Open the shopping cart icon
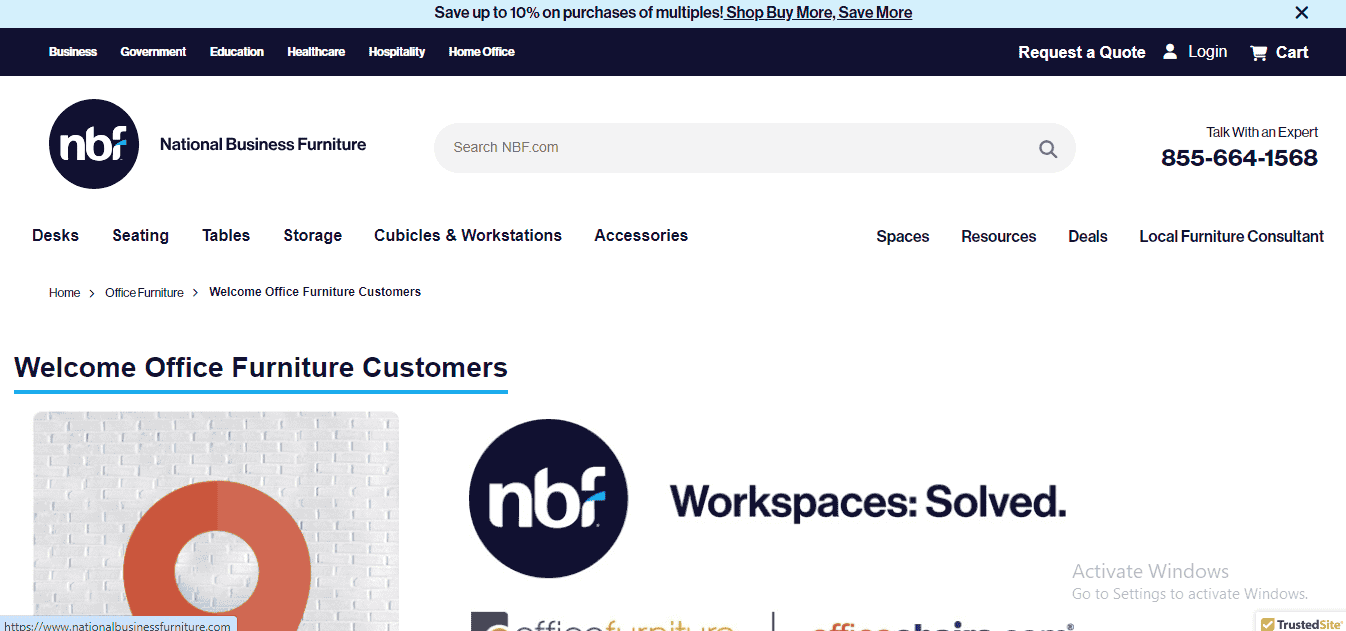The height and width of the screenshot is (631, 1346). pos(1259,52)
